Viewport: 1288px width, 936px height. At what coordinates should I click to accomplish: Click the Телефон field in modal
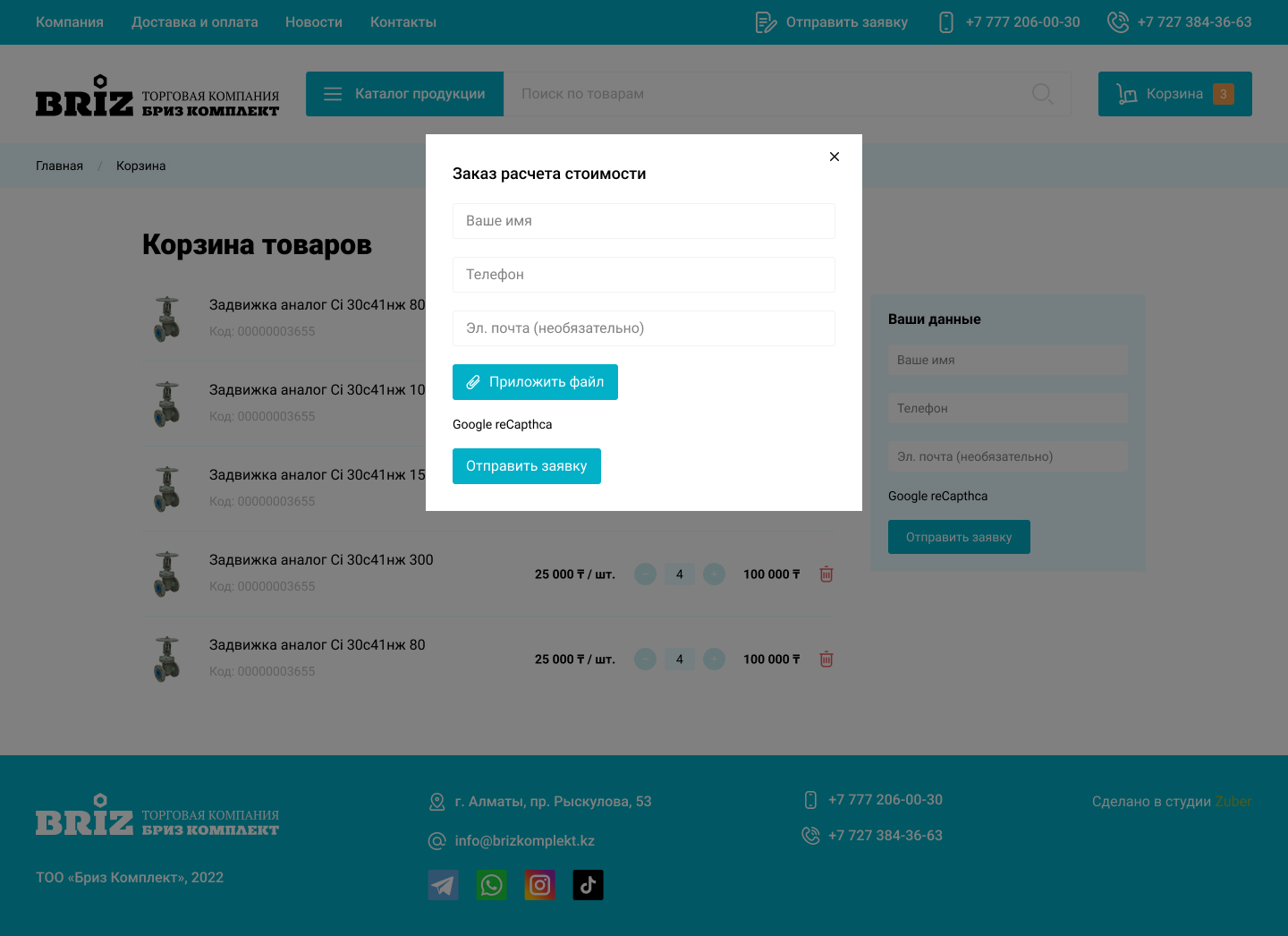(x=643, y=275)
